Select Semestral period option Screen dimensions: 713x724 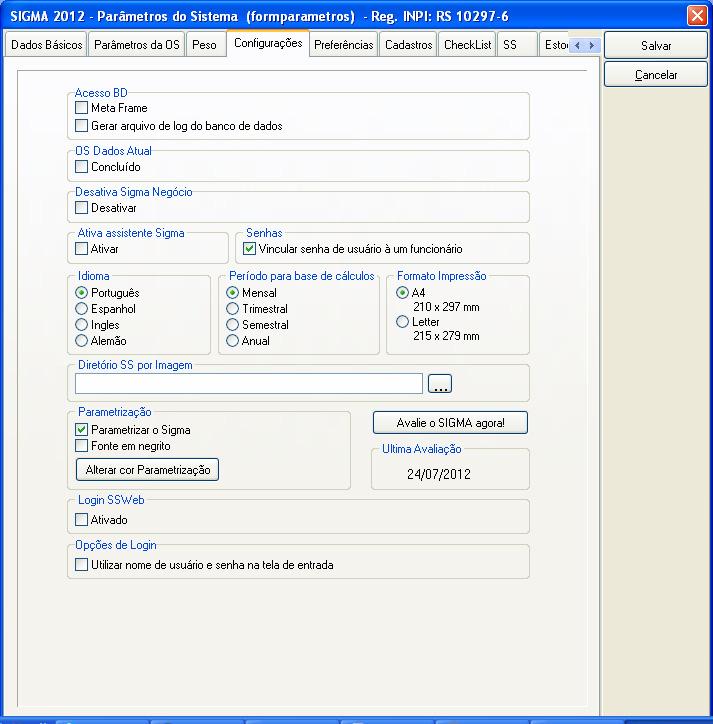coord(232,325)
